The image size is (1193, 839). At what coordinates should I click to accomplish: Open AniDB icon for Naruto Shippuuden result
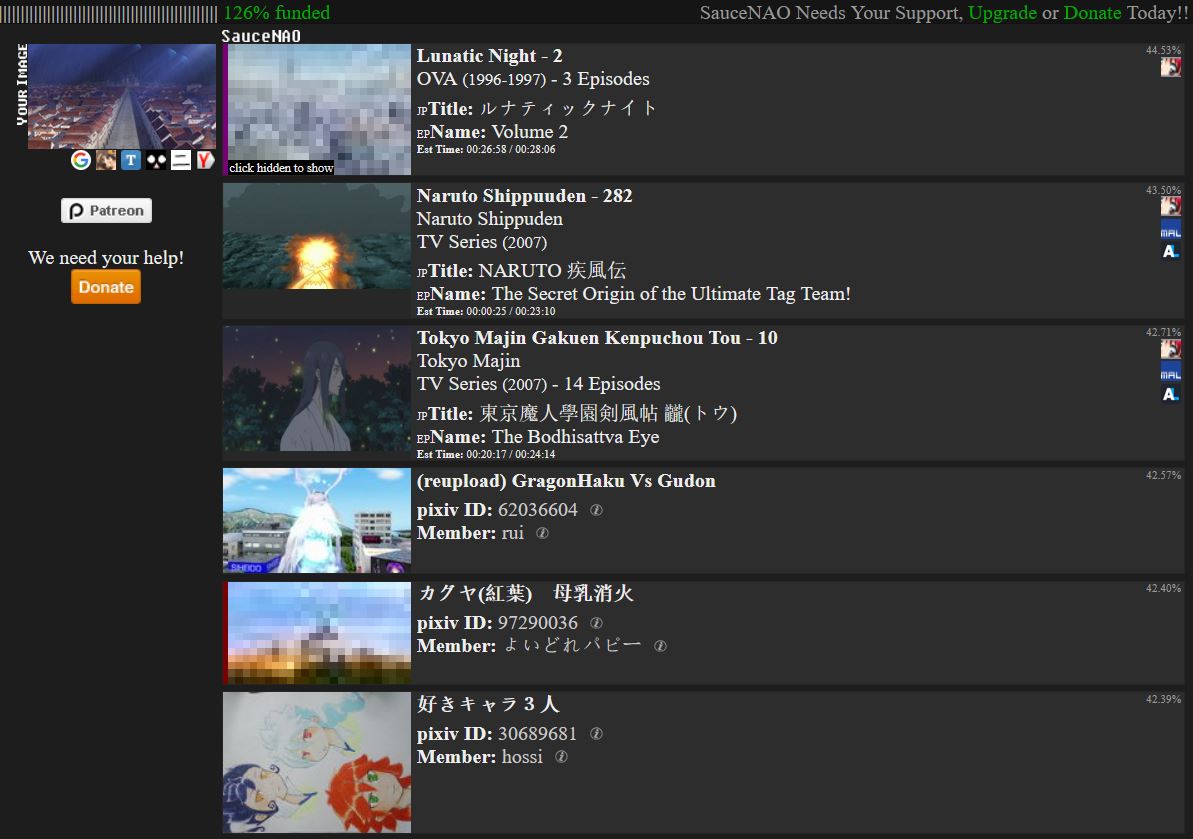point(1171,206)
